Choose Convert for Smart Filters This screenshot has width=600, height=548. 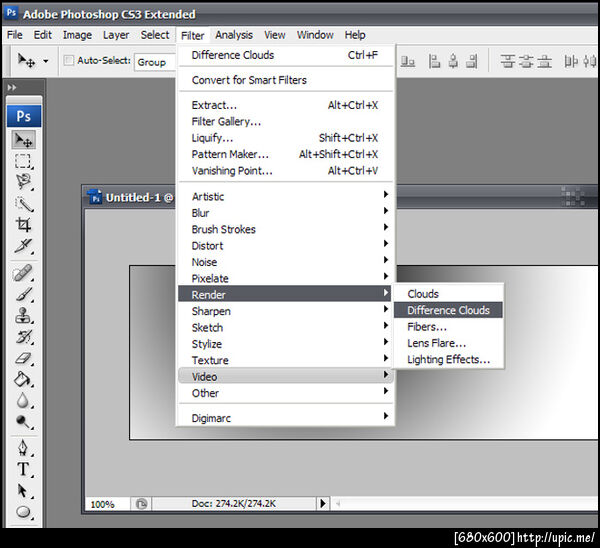coord(285,80)
